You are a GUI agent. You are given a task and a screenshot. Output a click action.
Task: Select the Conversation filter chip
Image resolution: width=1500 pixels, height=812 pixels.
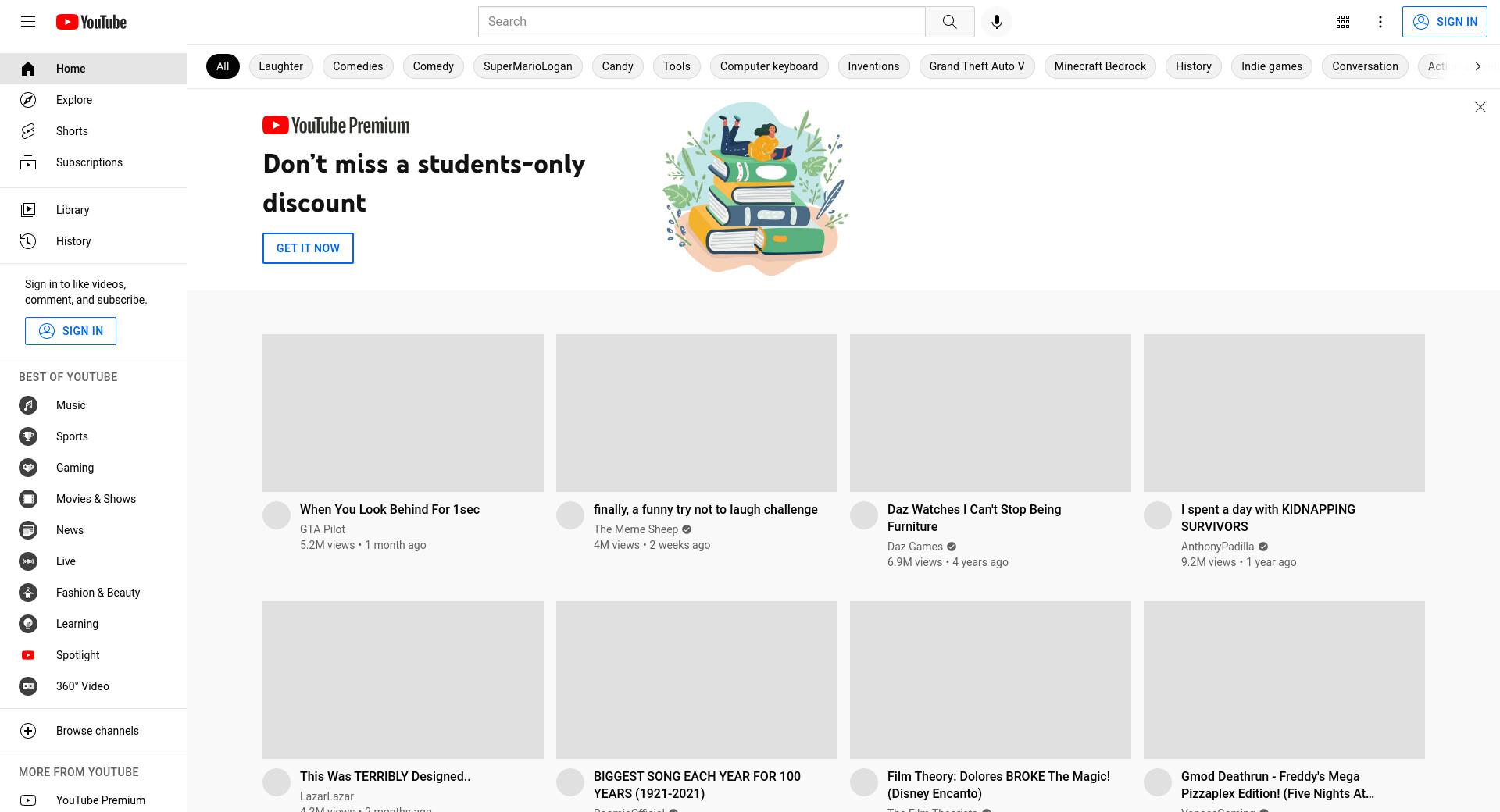point(1365,66)
